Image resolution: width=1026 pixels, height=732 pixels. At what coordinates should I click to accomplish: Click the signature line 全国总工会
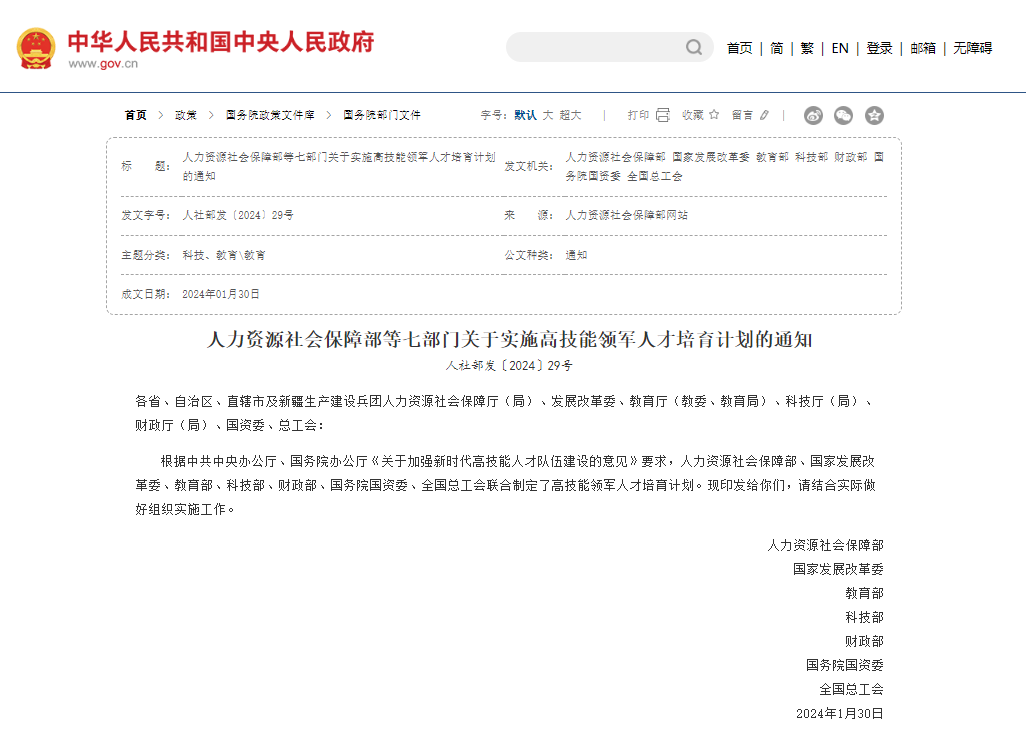point(851,689)
